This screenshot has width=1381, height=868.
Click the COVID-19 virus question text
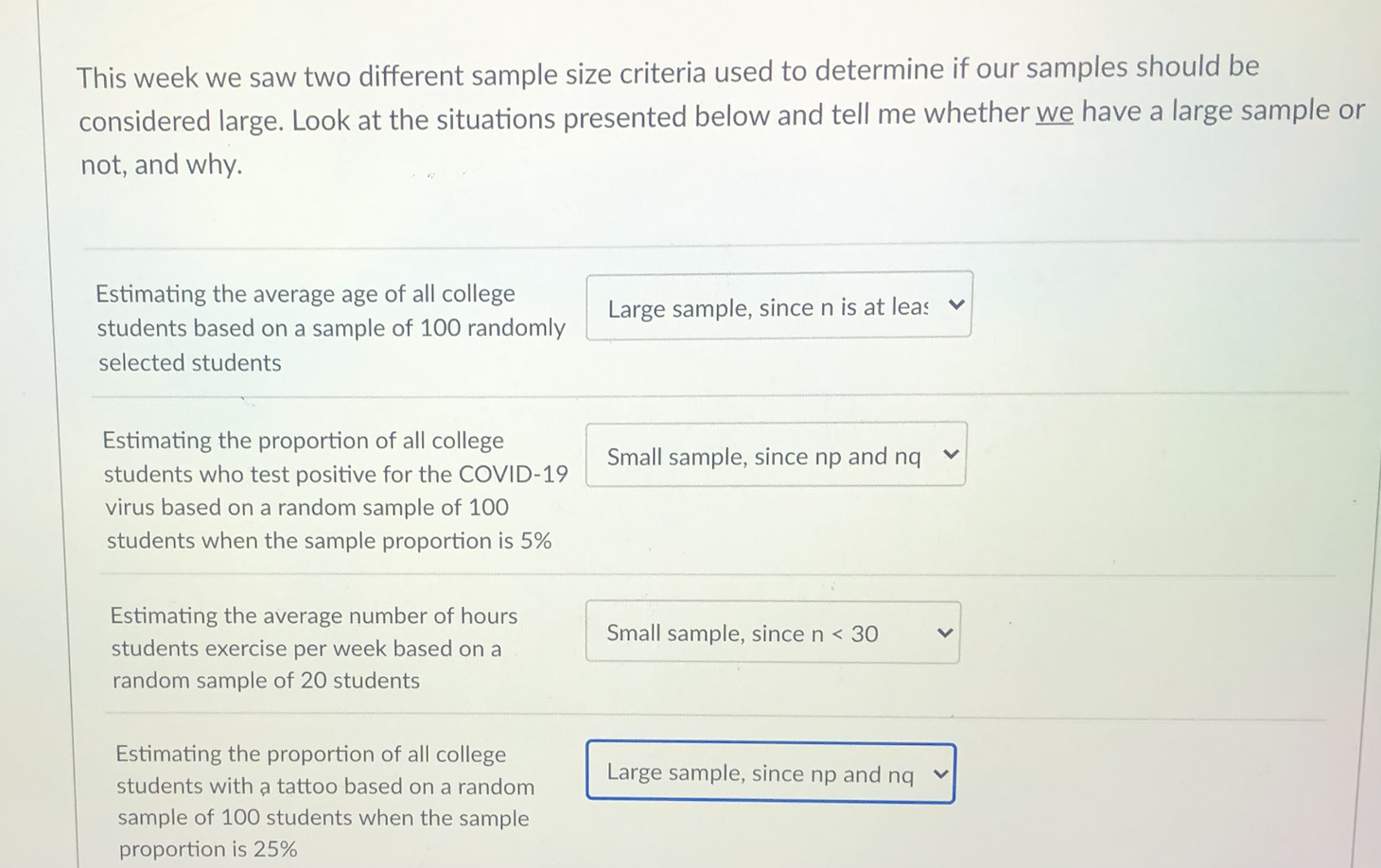(336, 474)
